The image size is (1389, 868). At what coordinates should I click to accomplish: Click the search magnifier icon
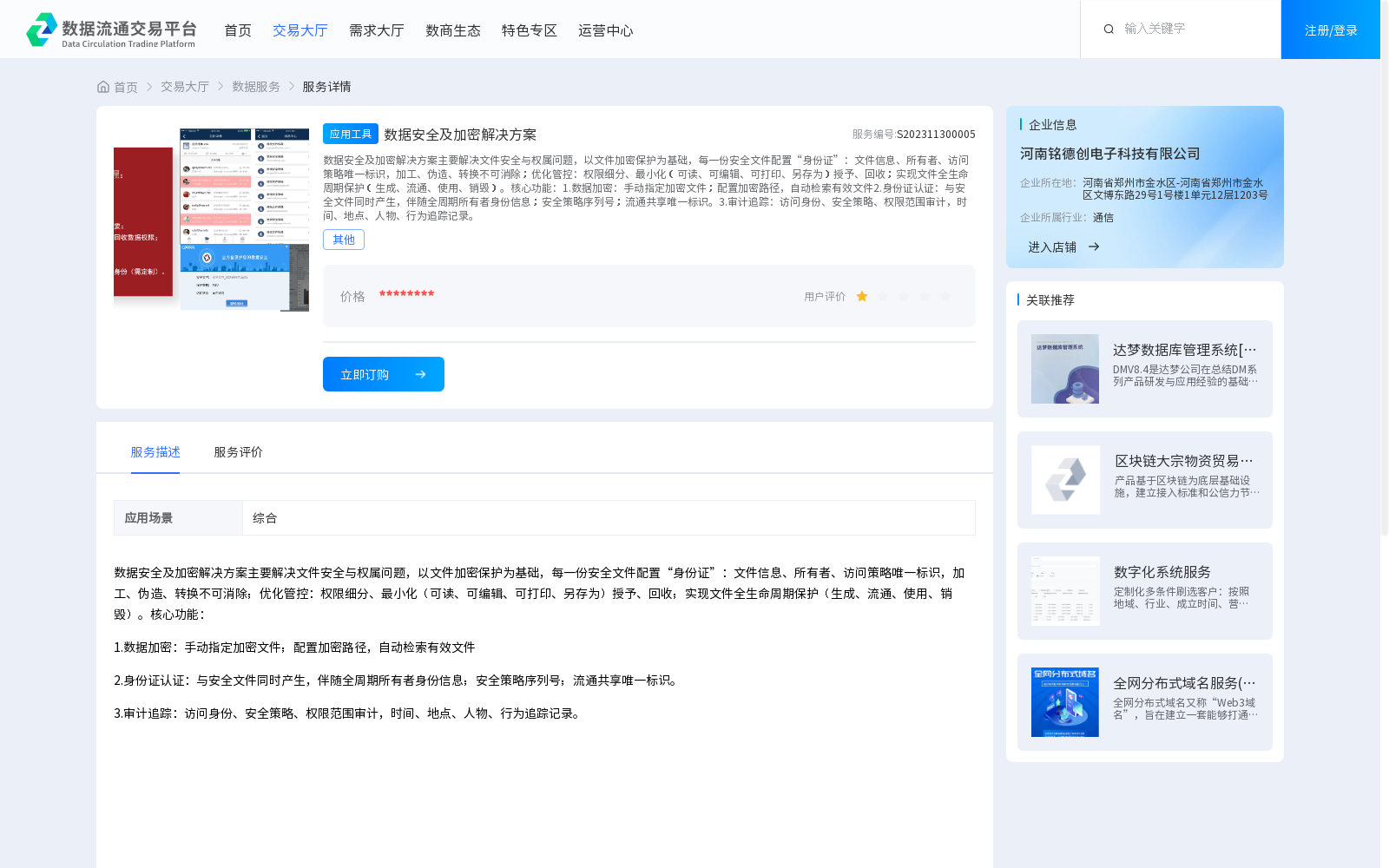pos(1109,29)
